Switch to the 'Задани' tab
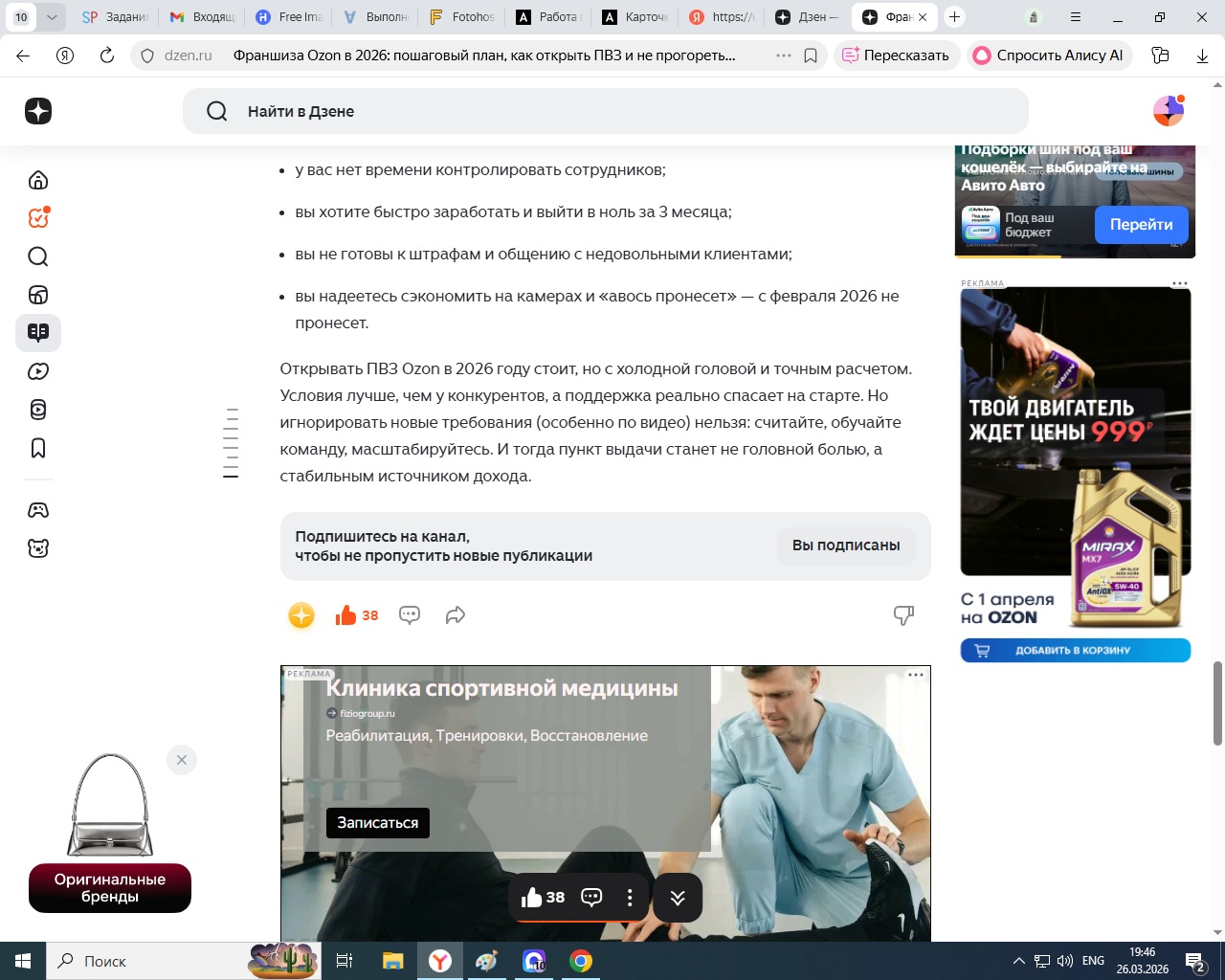This screenshot has width=1225, height=980. (x=115, y=17)
